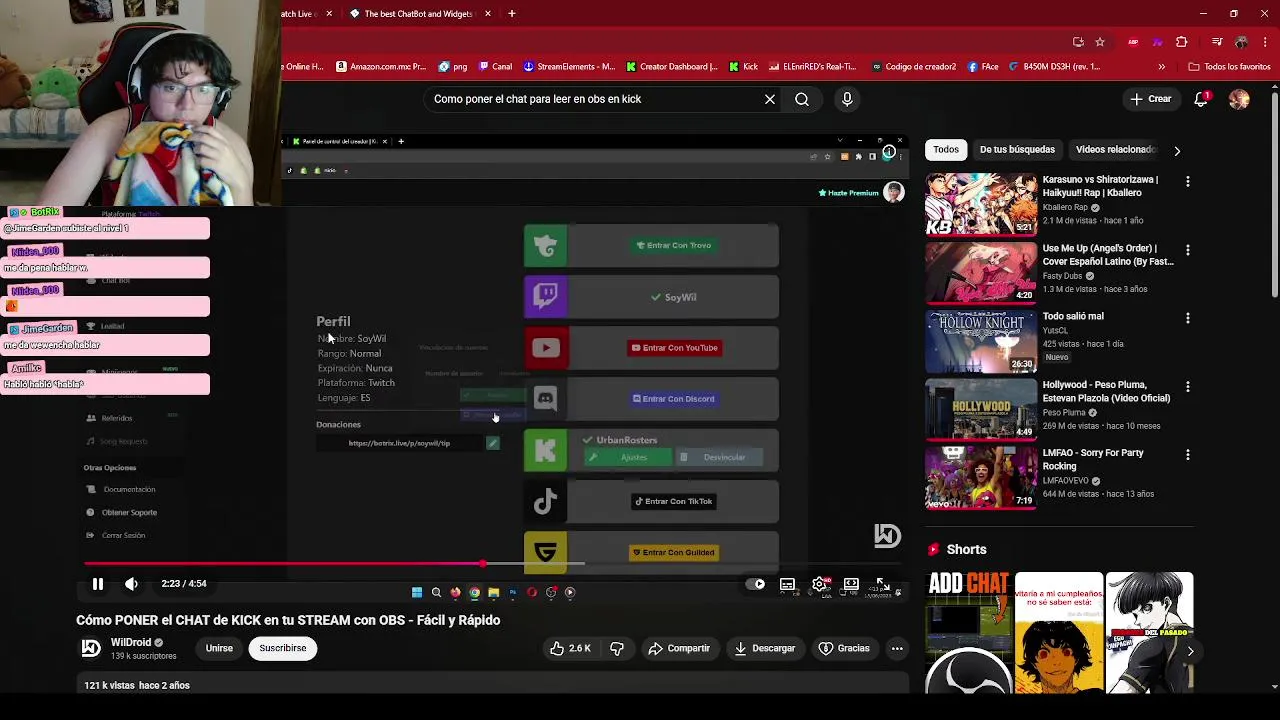Start voice search with the microphone
The image size is (1280, 720).
click(847, 99)
